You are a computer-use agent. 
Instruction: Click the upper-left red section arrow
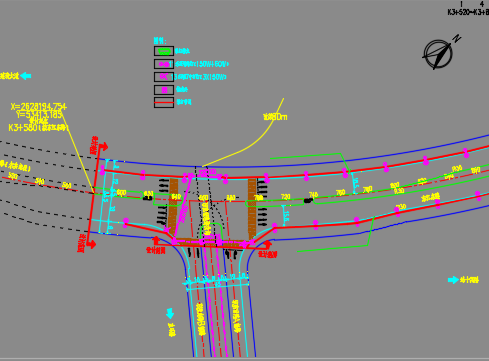(103, 146)
